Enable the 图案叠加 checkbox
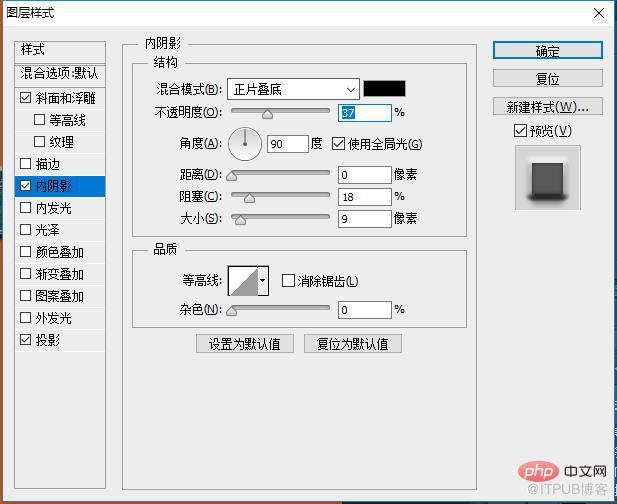This screenshot has width=617, height=504. click(26, 295)
